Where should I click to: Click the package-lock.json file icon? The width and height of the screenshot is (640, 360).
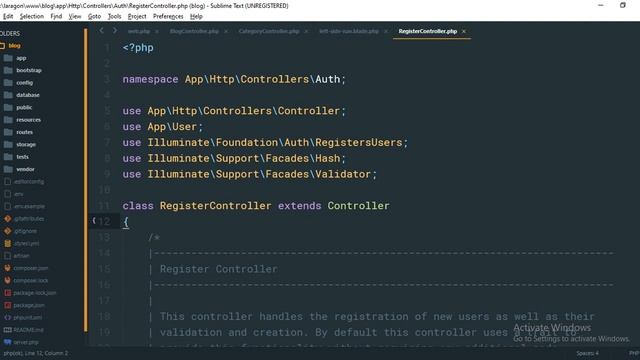pos(7,293)
